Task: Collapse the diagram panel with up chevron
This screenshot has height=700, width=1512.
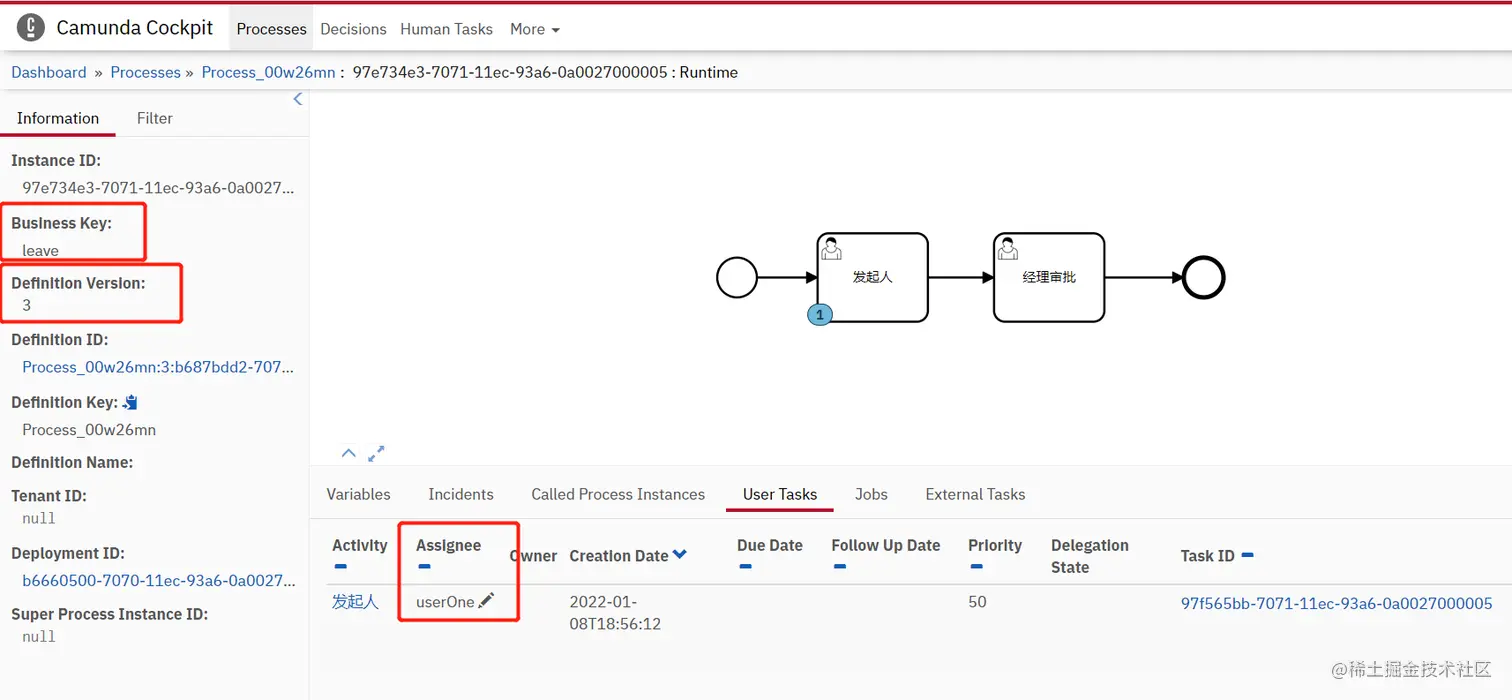Action: click(348, 453)
